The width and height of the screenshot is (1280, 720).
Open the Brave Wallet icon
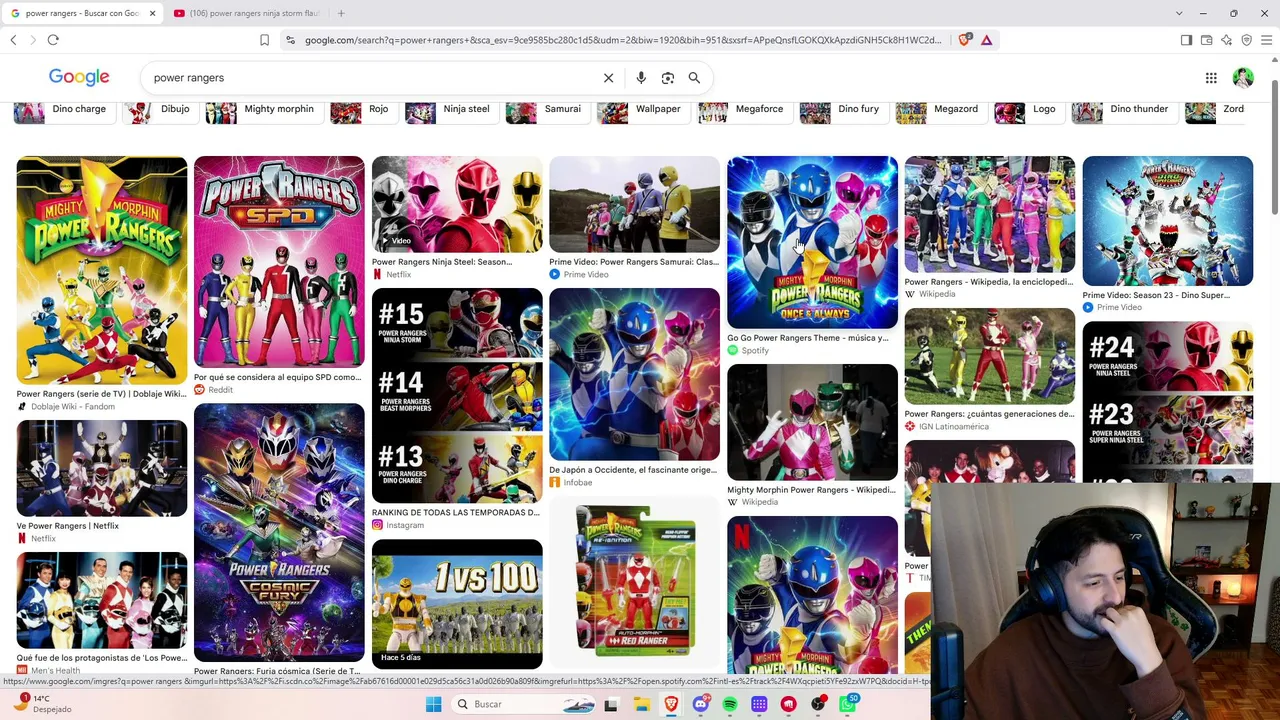click(1206, 40)
